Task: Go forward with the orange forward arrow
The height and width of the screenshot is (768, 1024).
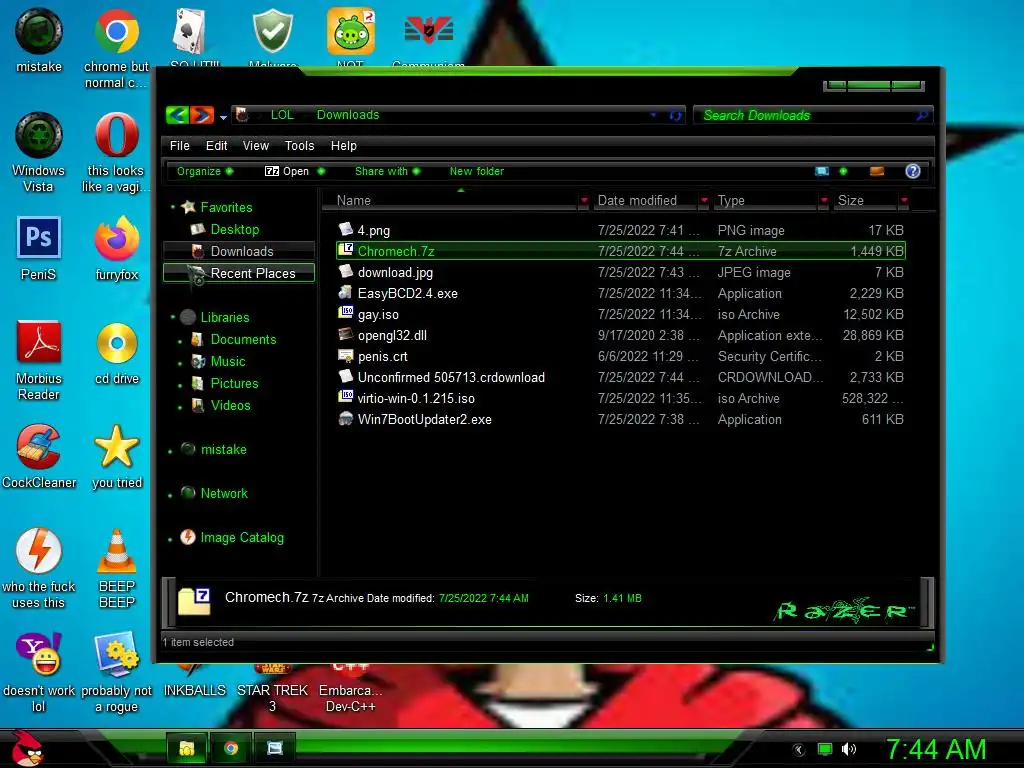Action: tap(202, 115)
